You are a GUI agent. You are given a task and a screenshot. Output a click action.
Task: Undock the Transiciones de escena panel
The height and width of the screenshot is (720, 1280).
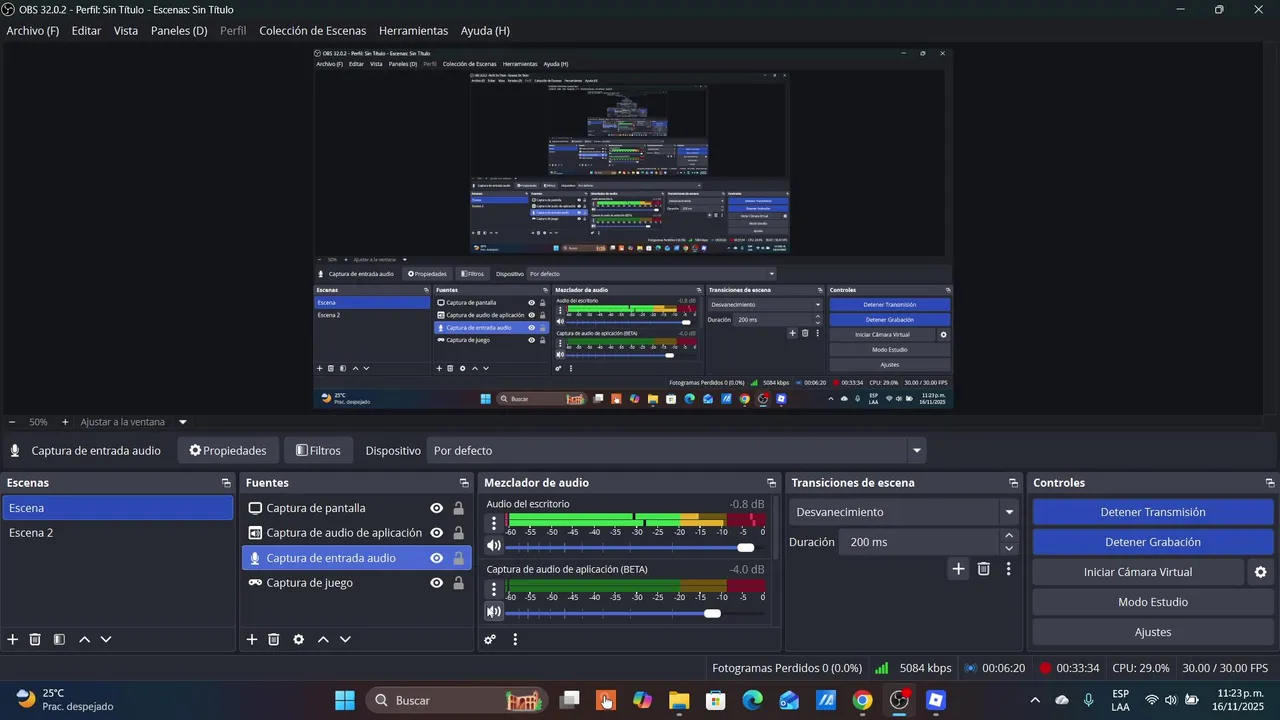coord(1013,483)
